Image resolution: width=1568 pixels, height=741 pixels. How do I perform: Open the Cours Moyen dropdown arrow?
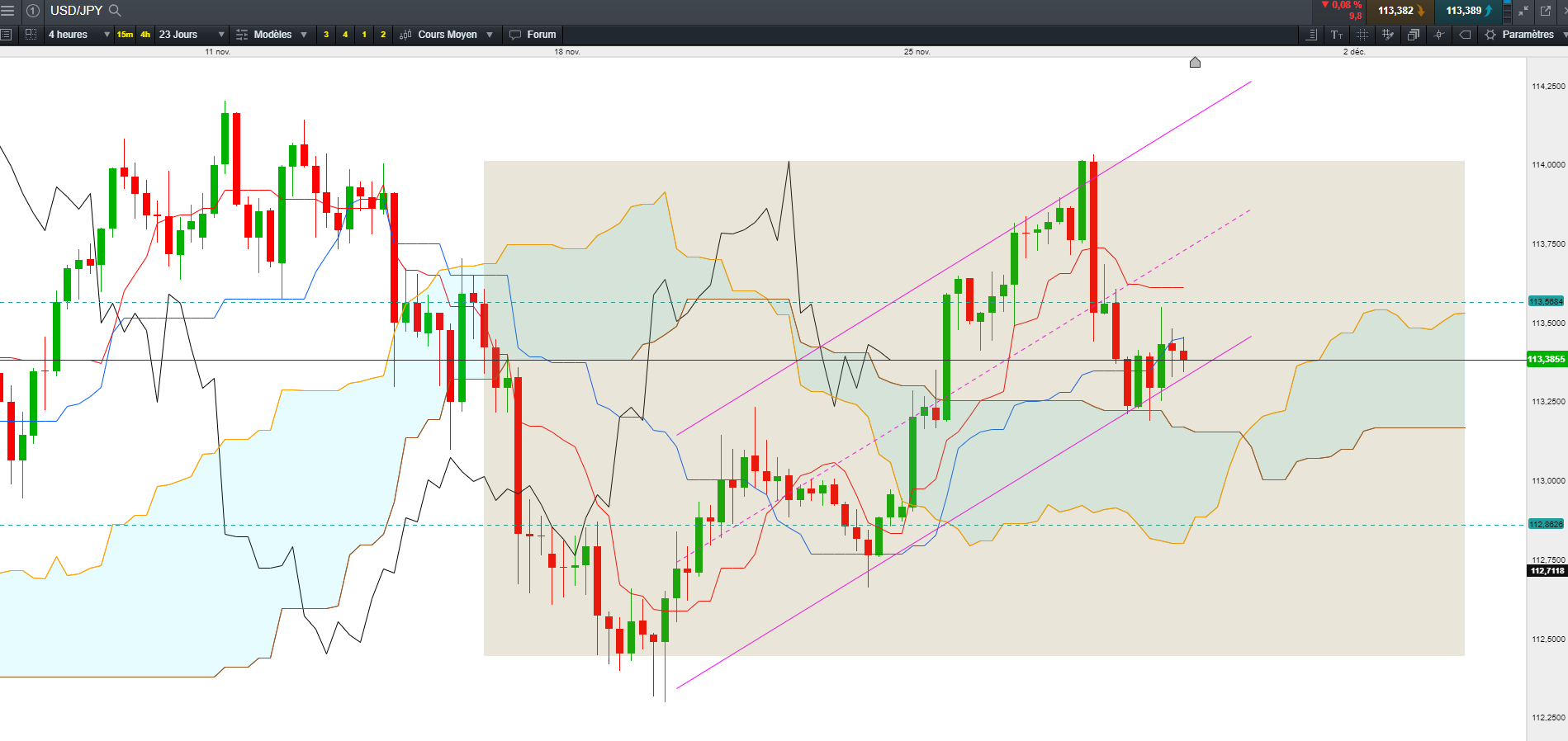tap(490, 35)
